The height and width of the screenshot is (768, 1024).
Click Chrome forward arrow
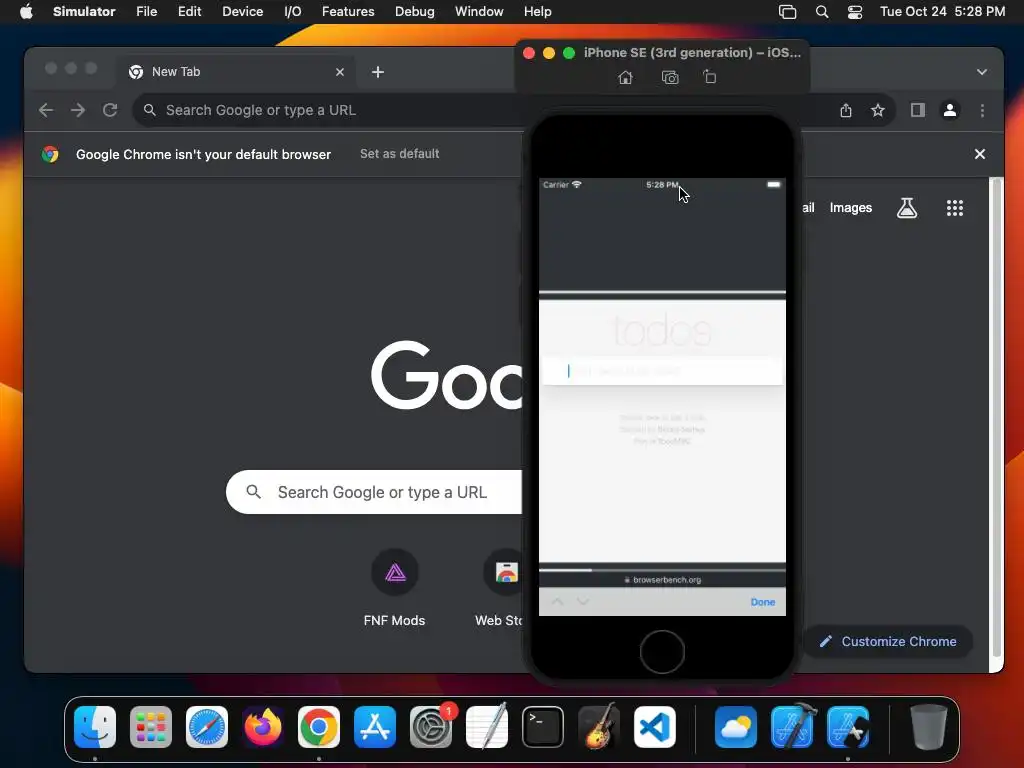coord(78,110)
